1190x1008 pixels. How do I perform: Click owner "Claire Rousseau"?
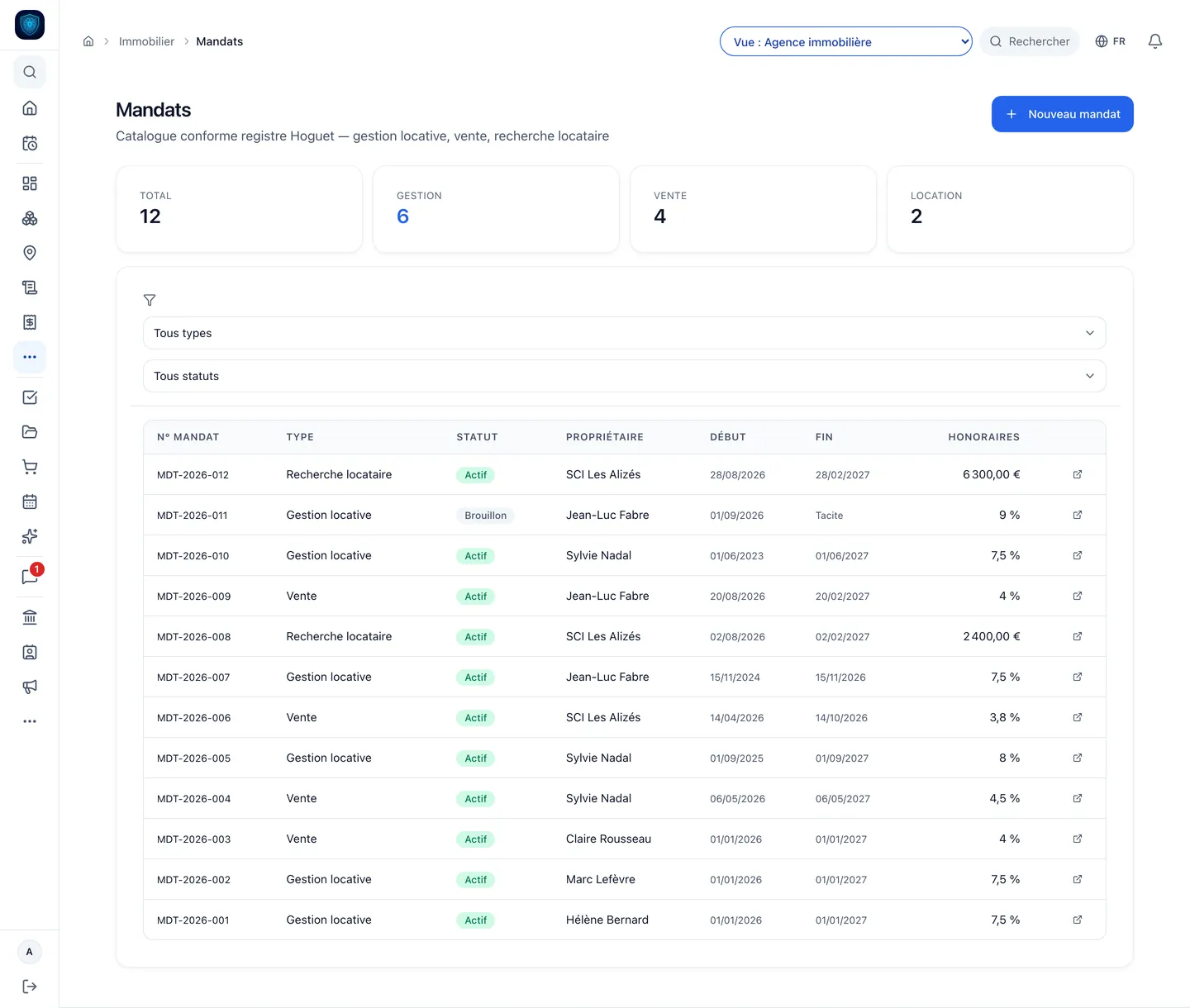pyautogui.click(x=608, y=839)
